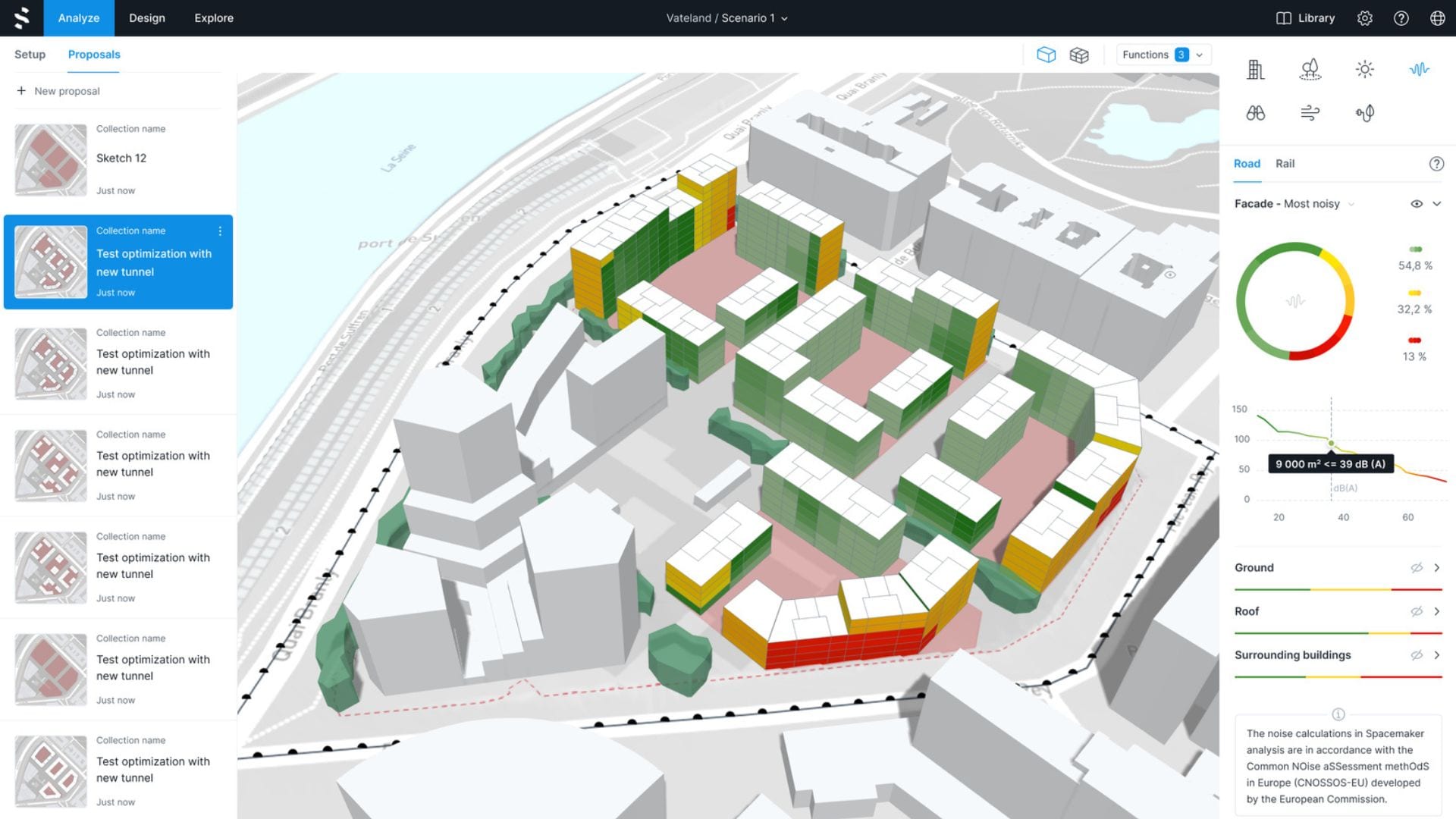Click the 39 dB point on noise curve

1331,444
